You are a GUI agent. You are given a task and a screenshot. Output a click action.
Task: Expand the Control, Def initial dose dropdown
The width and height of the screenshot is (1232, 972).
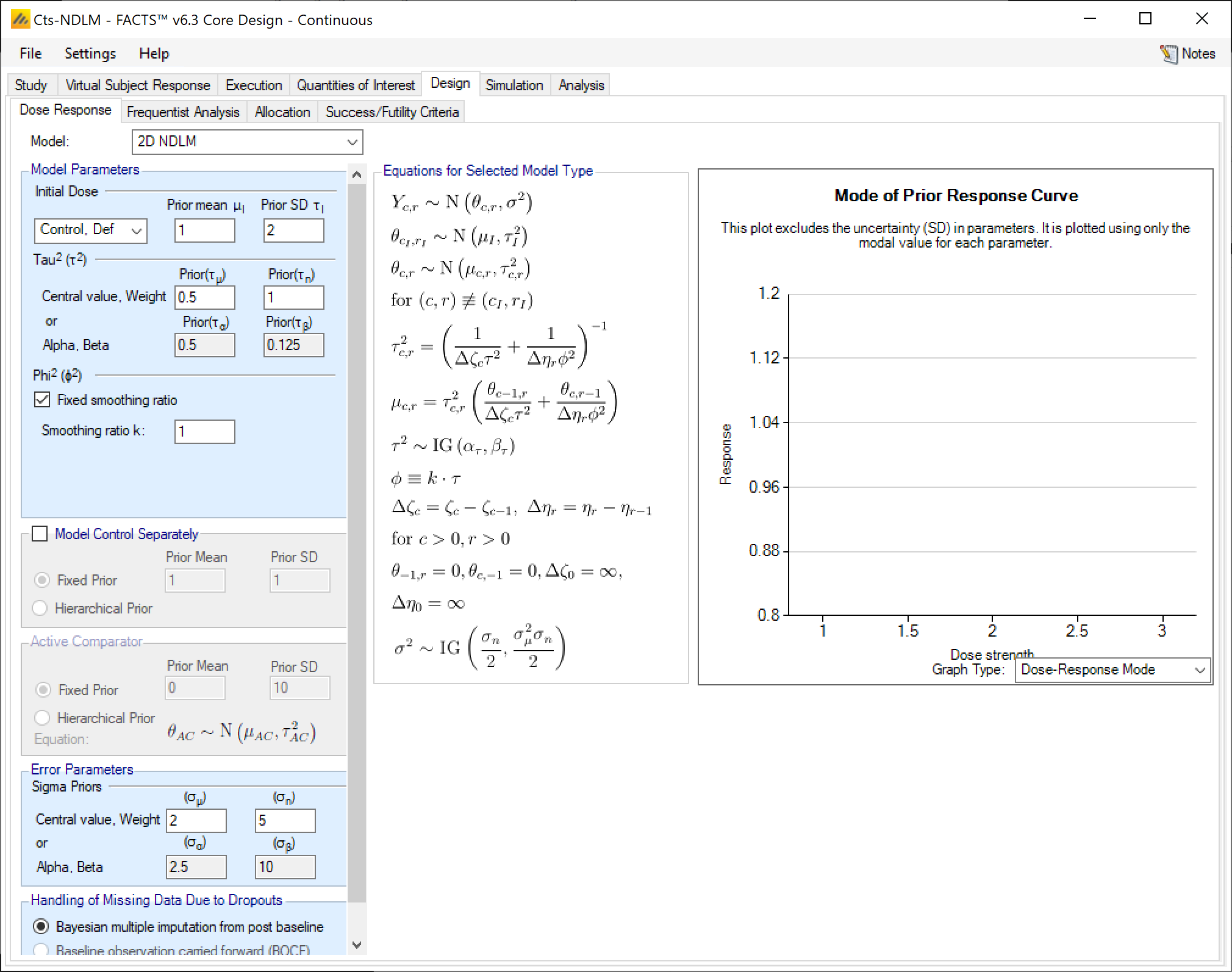[x=90, y=230]
